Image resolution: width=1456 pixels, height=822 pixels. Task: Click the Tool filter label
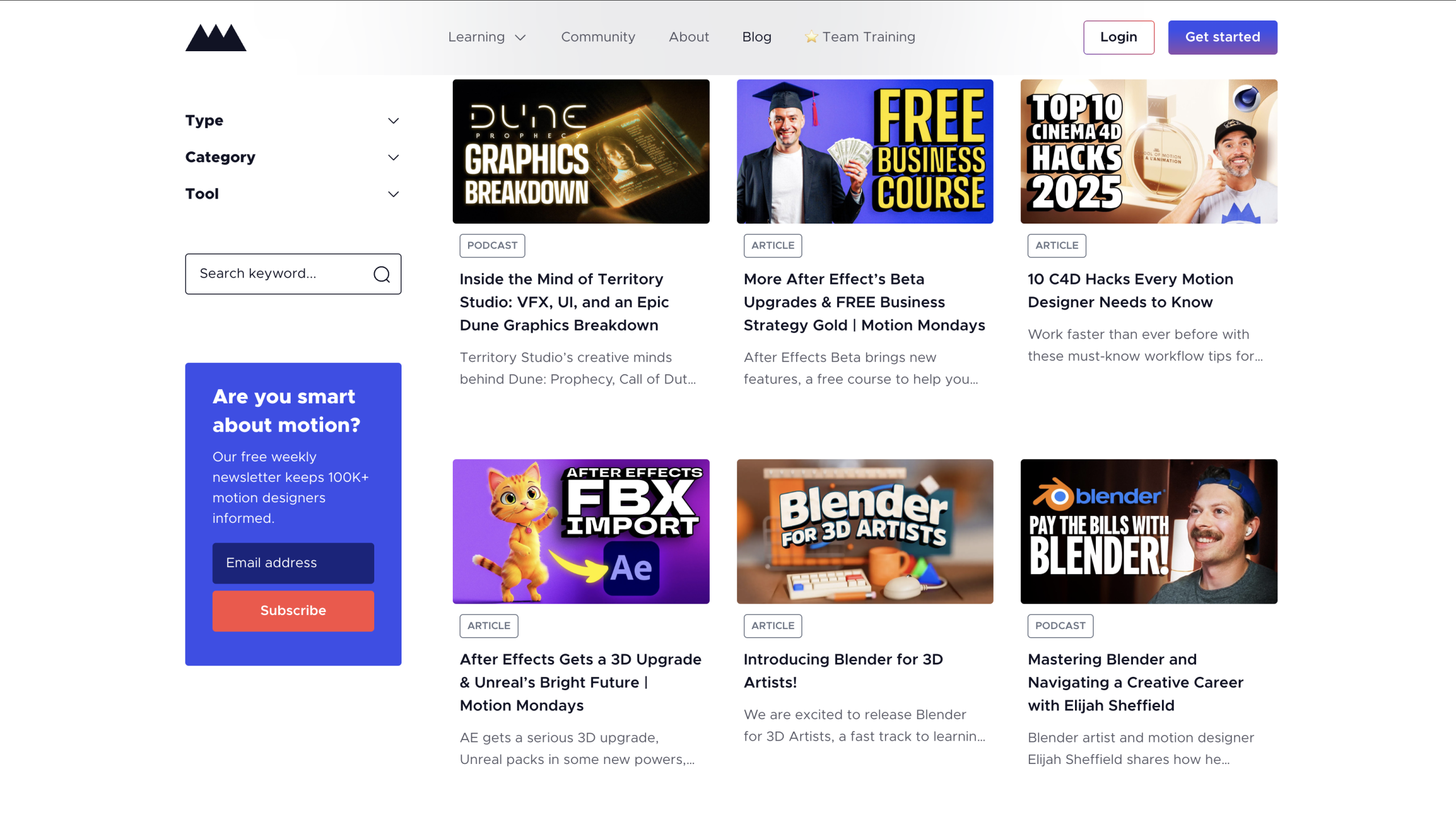pos(202,194)
